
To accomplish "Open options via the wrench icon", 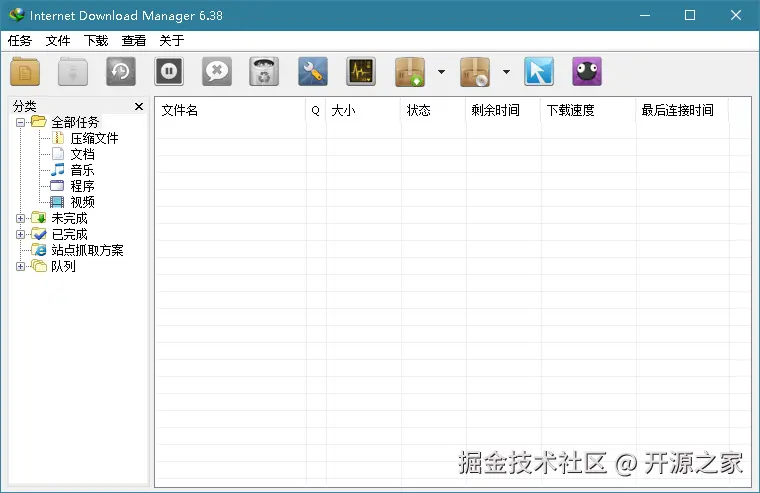I will point(313,72).
